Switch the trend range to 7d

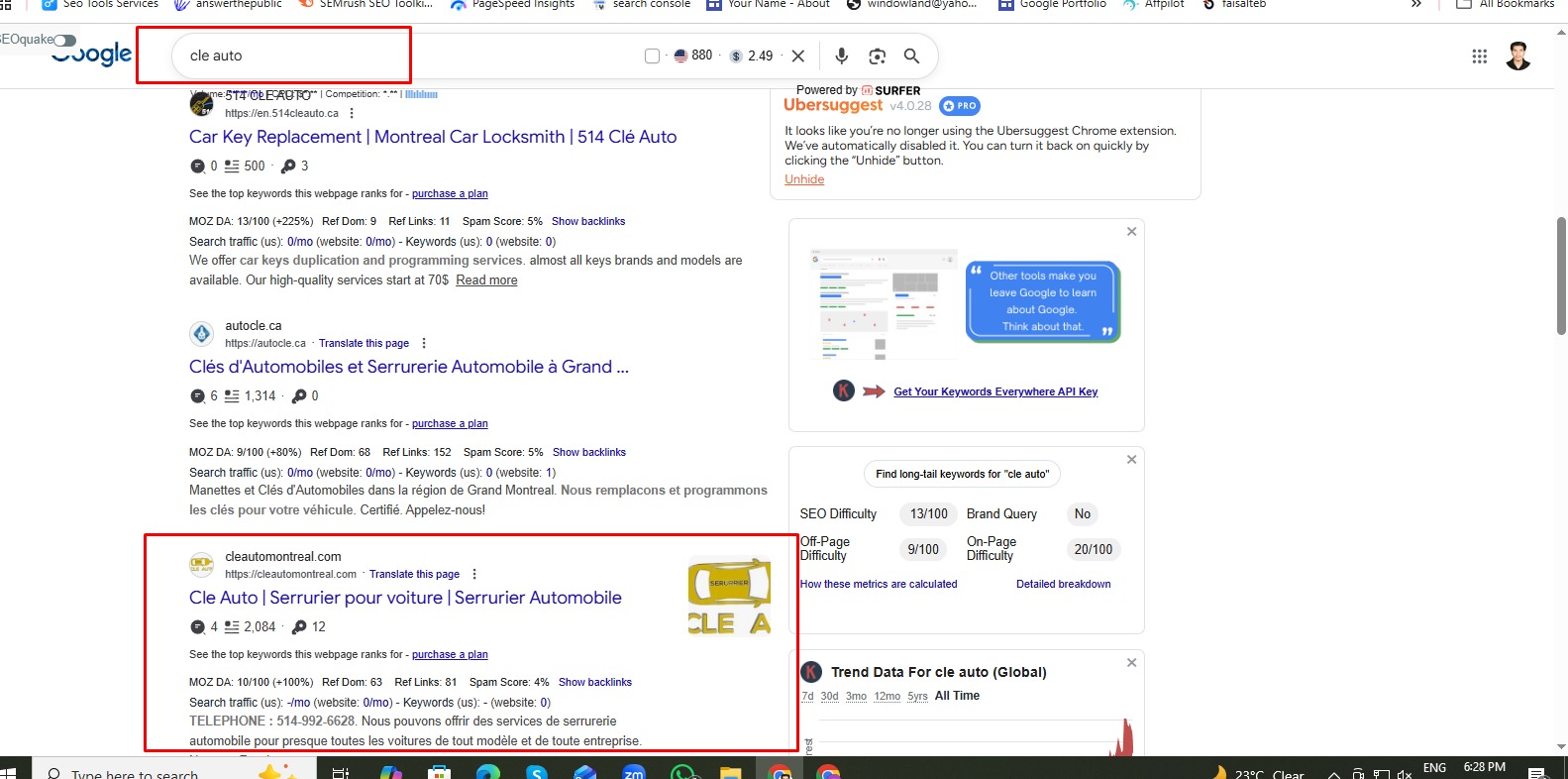pos(807,696)
